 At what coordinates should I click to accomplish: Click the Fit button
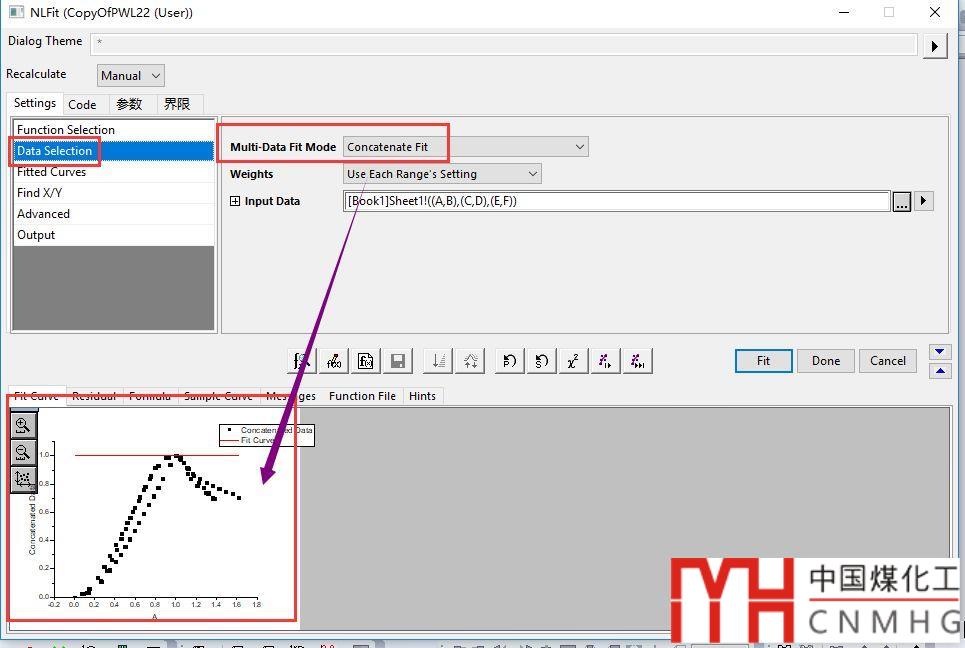click(x=763, y=361)
